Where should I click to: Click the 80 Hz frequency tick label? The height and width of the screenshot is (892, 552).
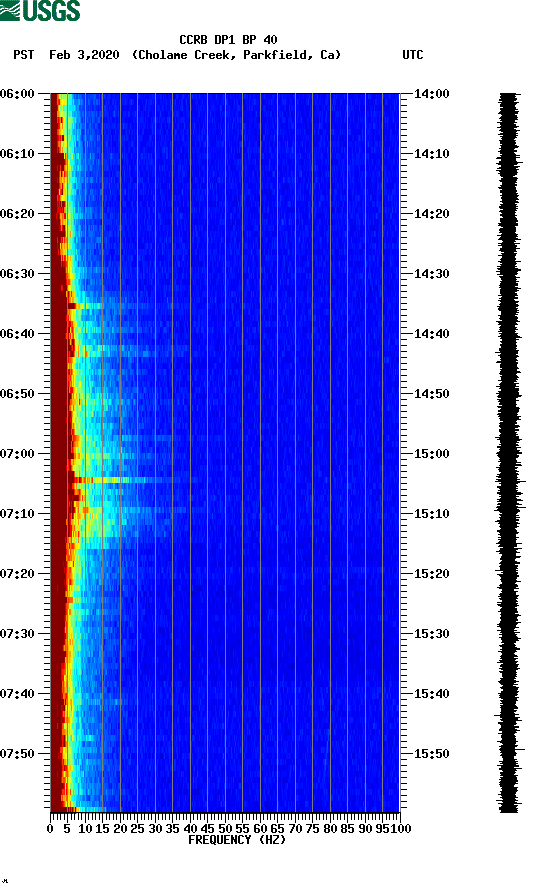click(330, 829)
